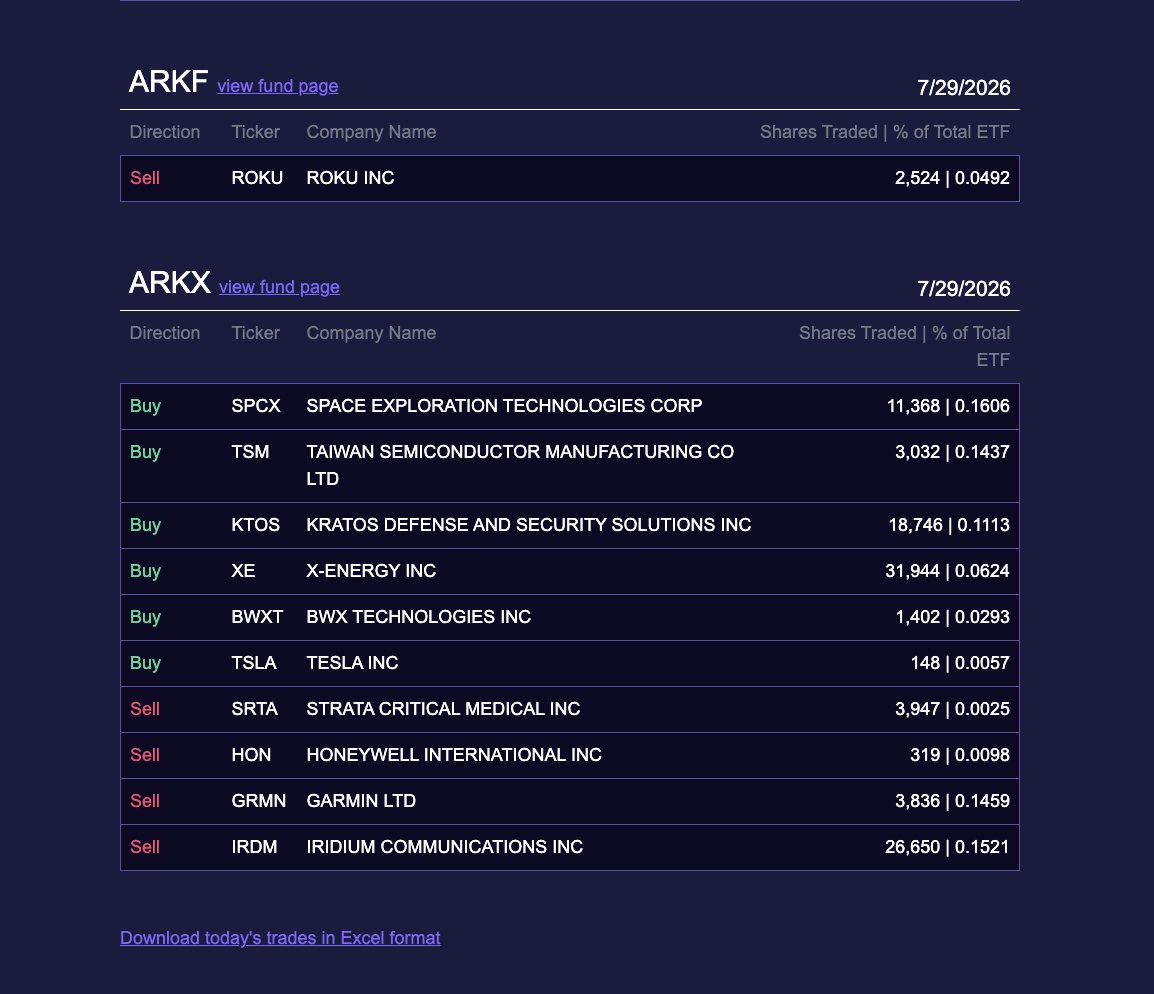Viewport: 1154px width, 994px height.
Task: Click ARKX table Direction column header
Action: pos(165,333)
